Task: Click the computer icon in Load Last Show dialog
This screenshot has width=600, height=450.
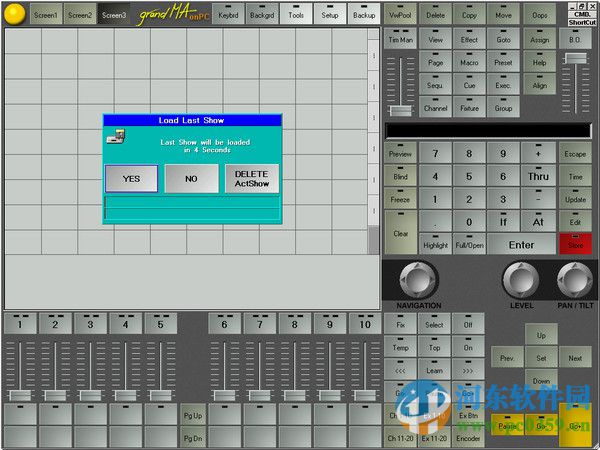Action: tap(116, 137)
